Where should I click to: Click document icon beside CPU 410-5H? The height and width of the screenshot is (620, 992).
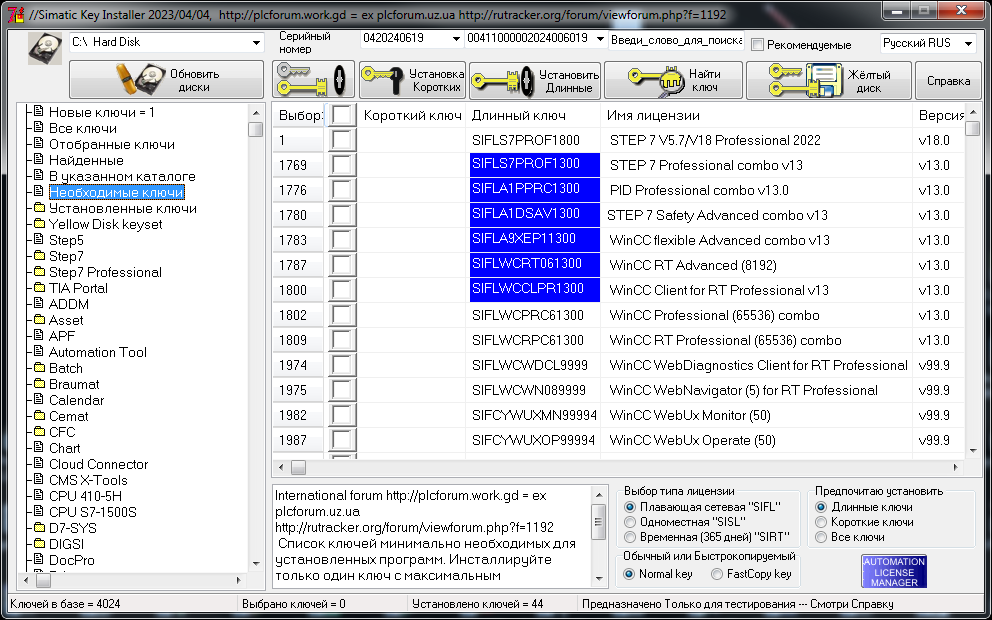tap(39, 495)
